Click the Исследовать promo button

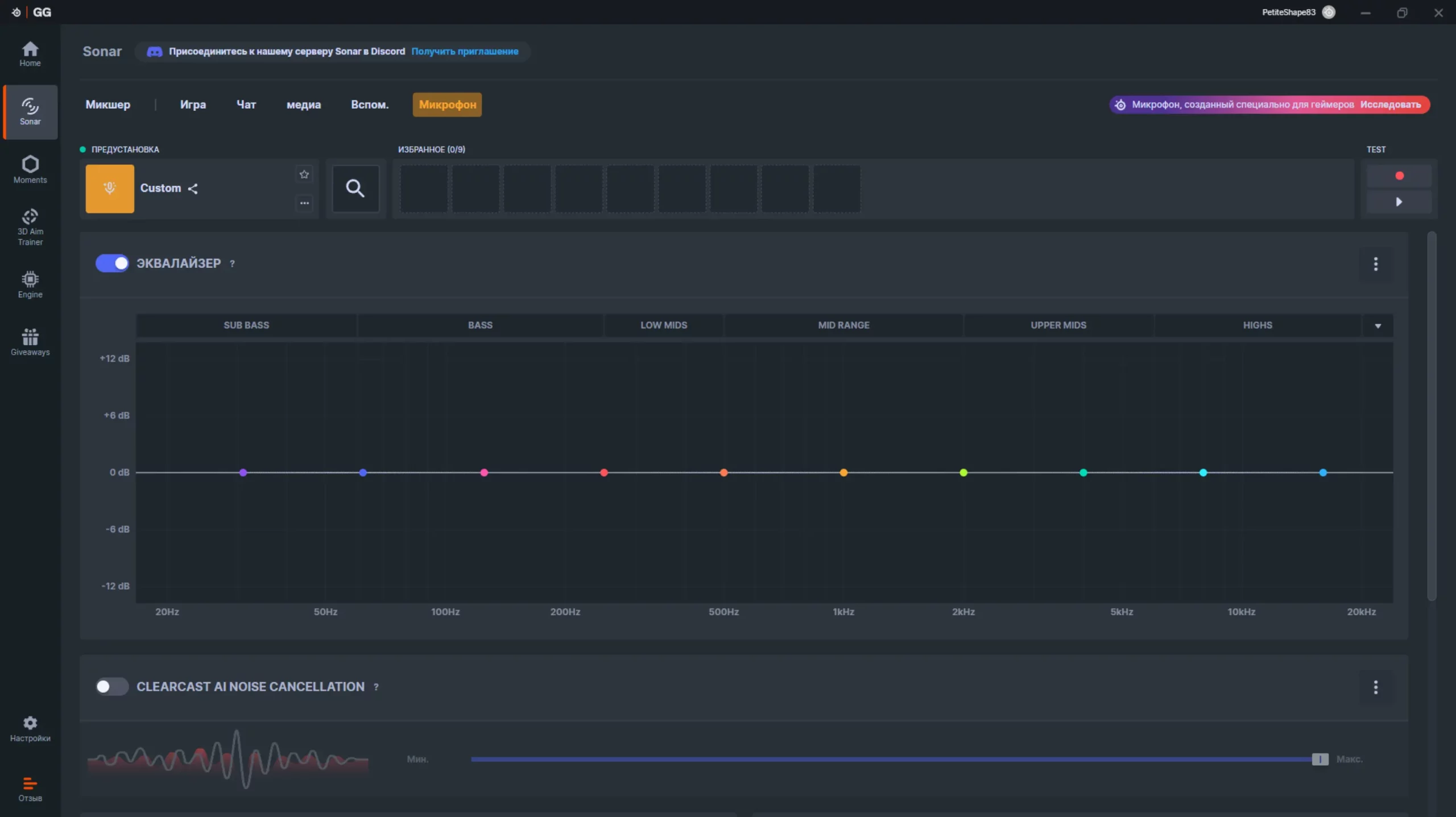(x=1390, y=105)
